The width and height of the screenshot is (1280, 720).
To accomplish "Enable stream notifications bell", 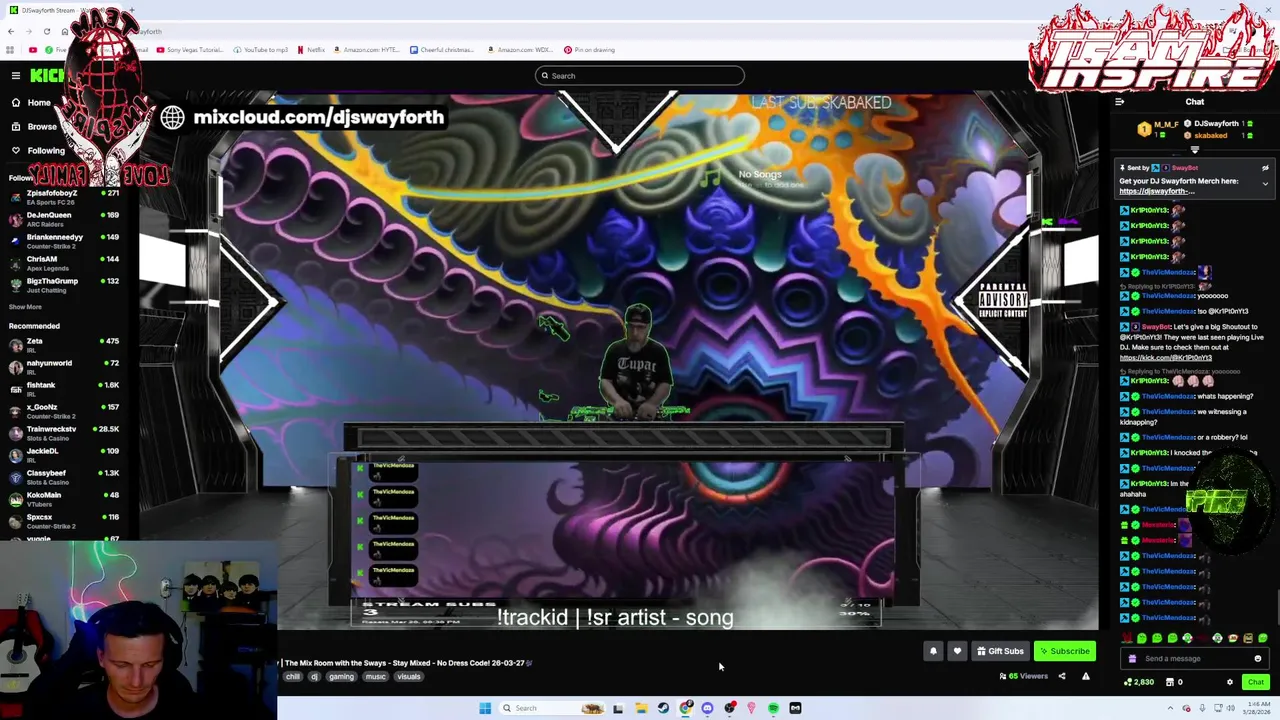I will (x=933, y=651).
